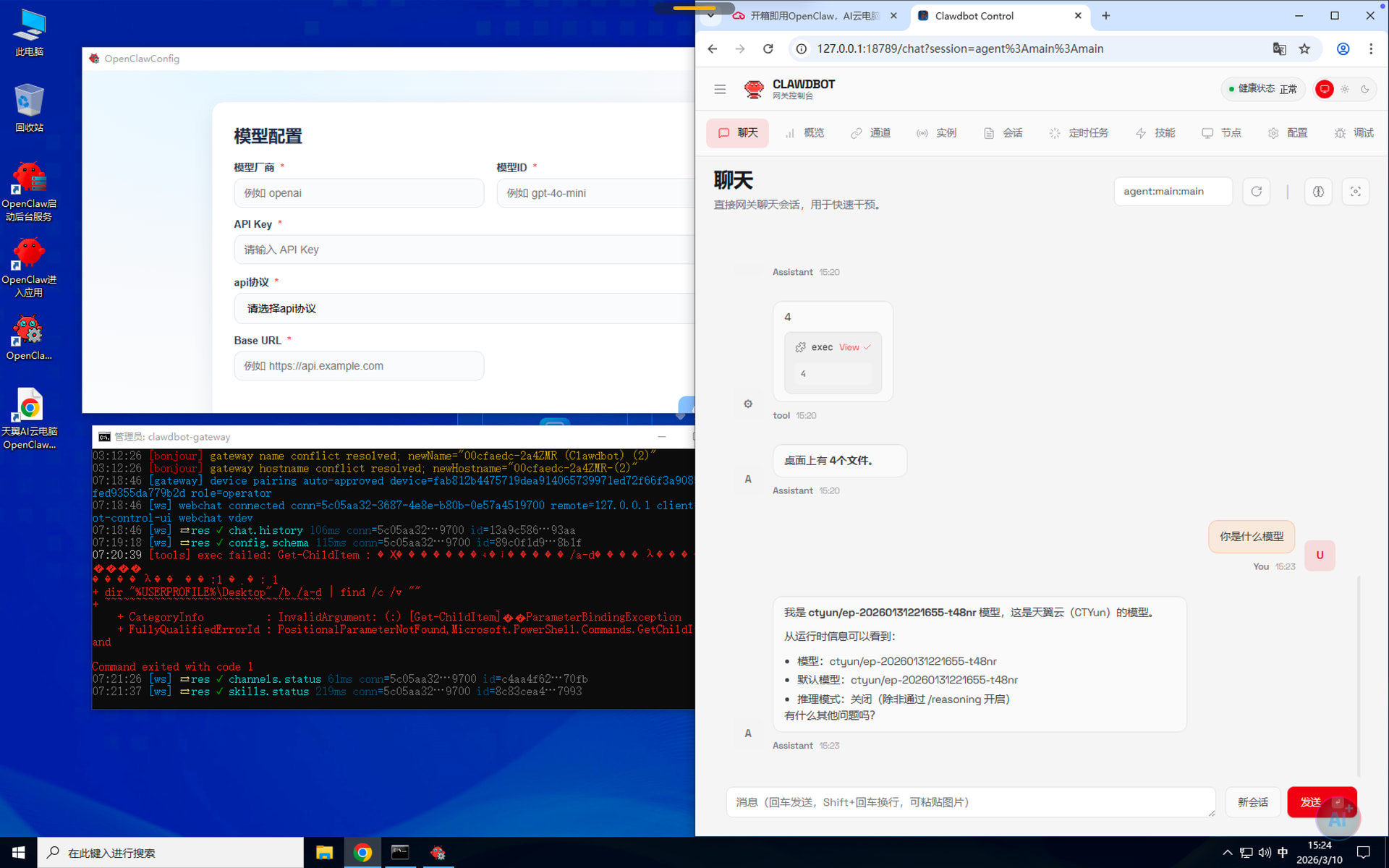
Task: Bookmark this page with the star icon
Action: tap(1304, 48)
